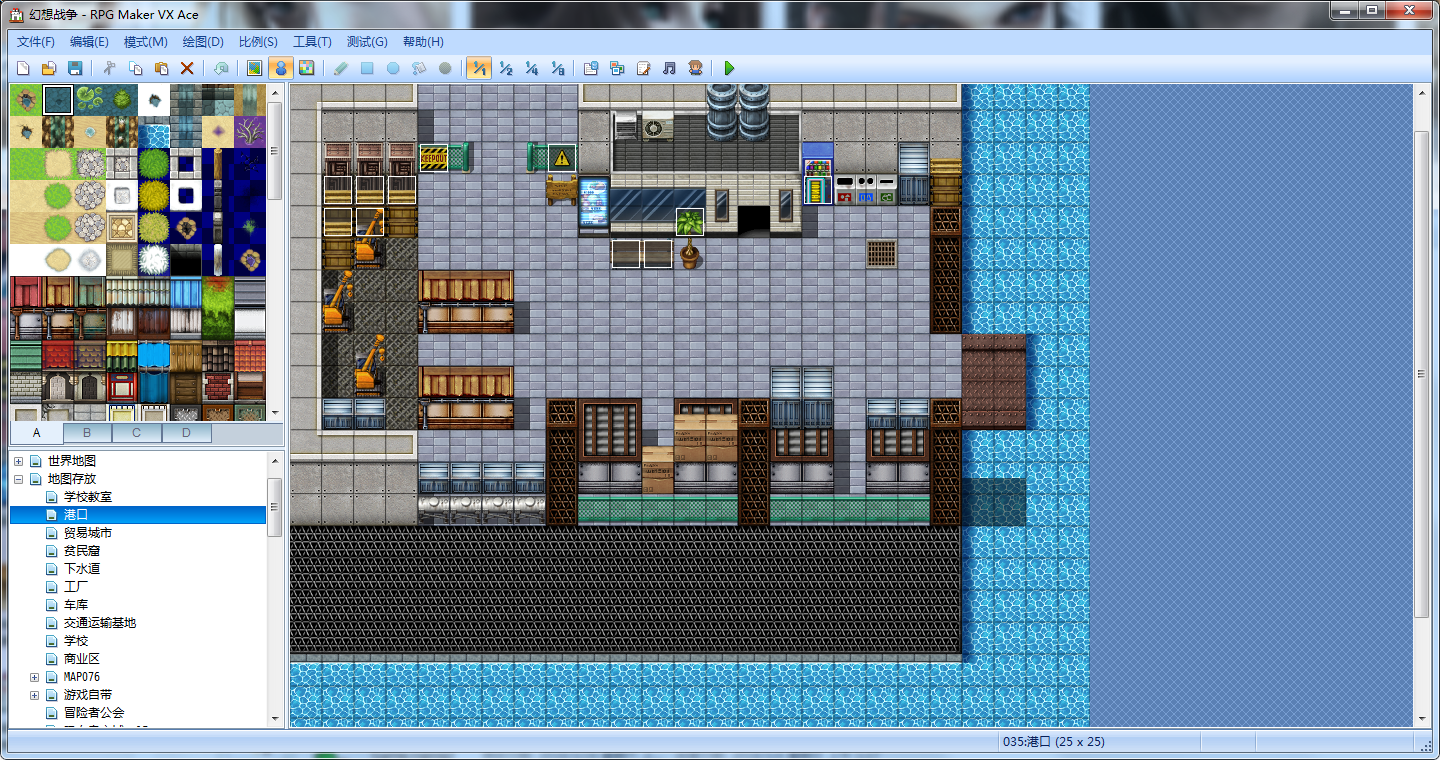Save the project with floppy disk icon
The height and width of the screenshot is (760, 1440).
click(74, 68)
